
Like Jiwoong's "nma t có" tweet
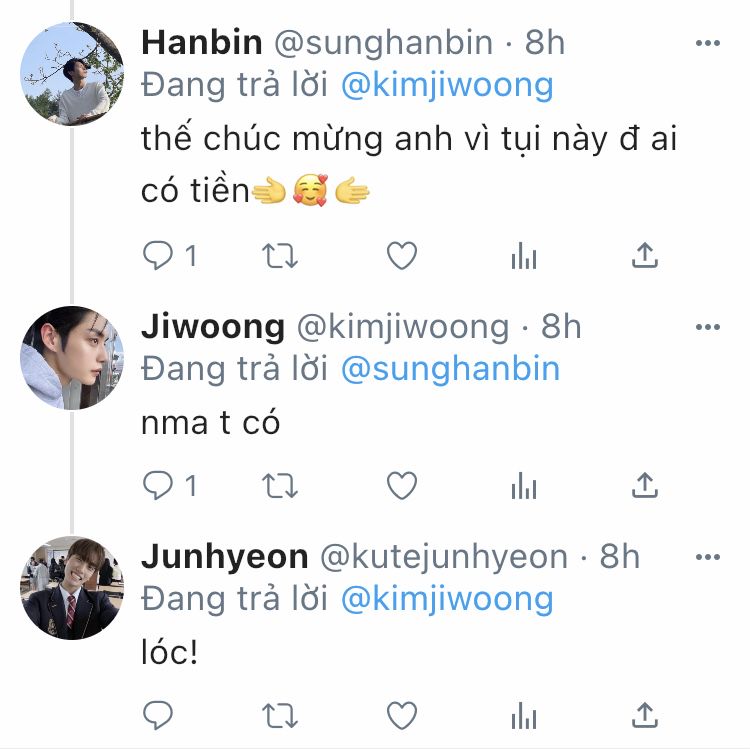401,486
